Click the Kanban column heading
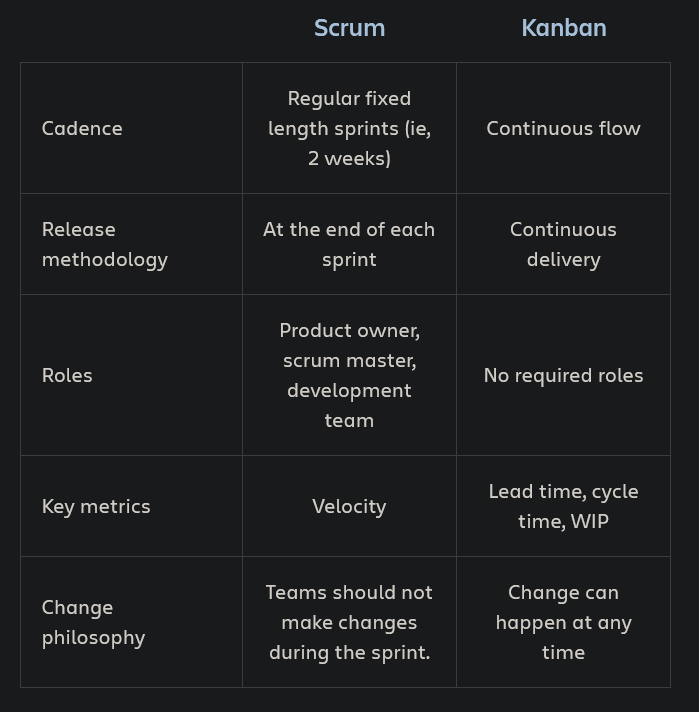 coord(564,28)
